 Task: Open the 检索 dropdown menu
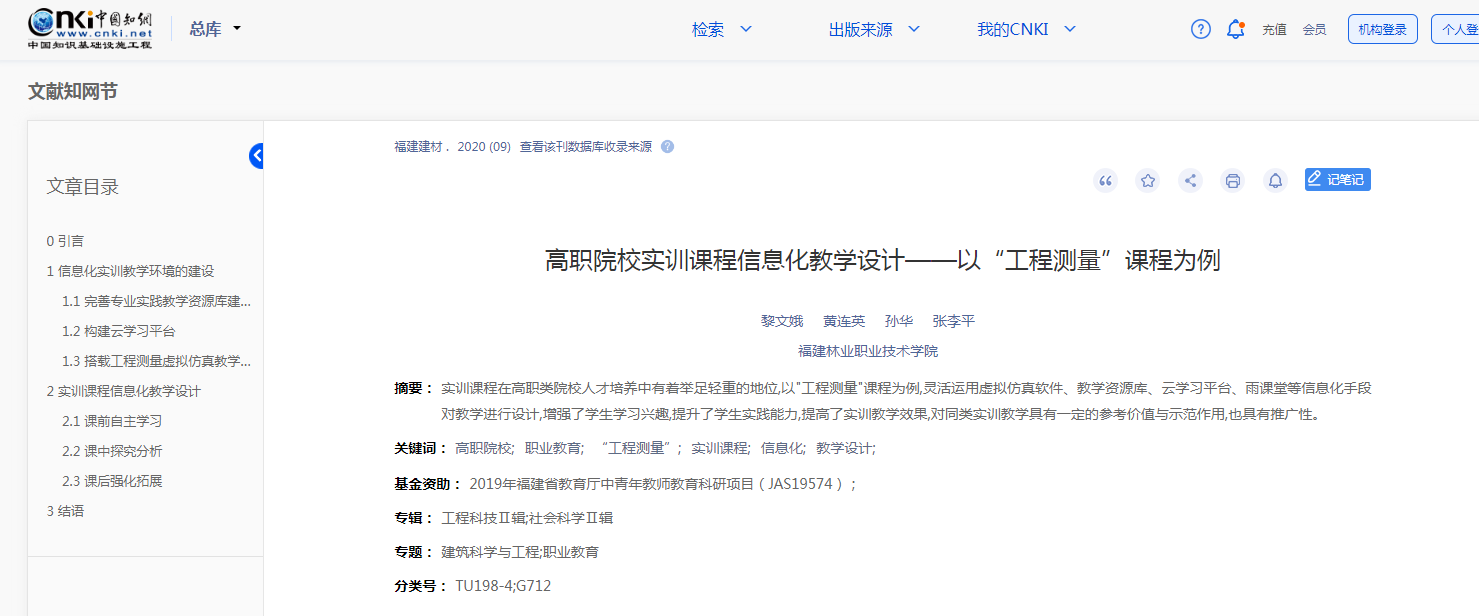tap(721, 30)
